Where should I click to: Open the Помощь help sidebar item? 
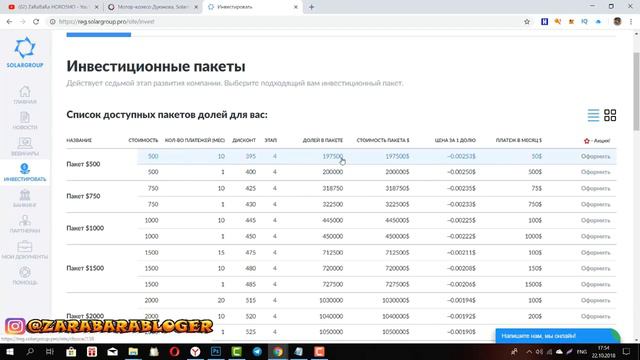click(x=24, y=276)
